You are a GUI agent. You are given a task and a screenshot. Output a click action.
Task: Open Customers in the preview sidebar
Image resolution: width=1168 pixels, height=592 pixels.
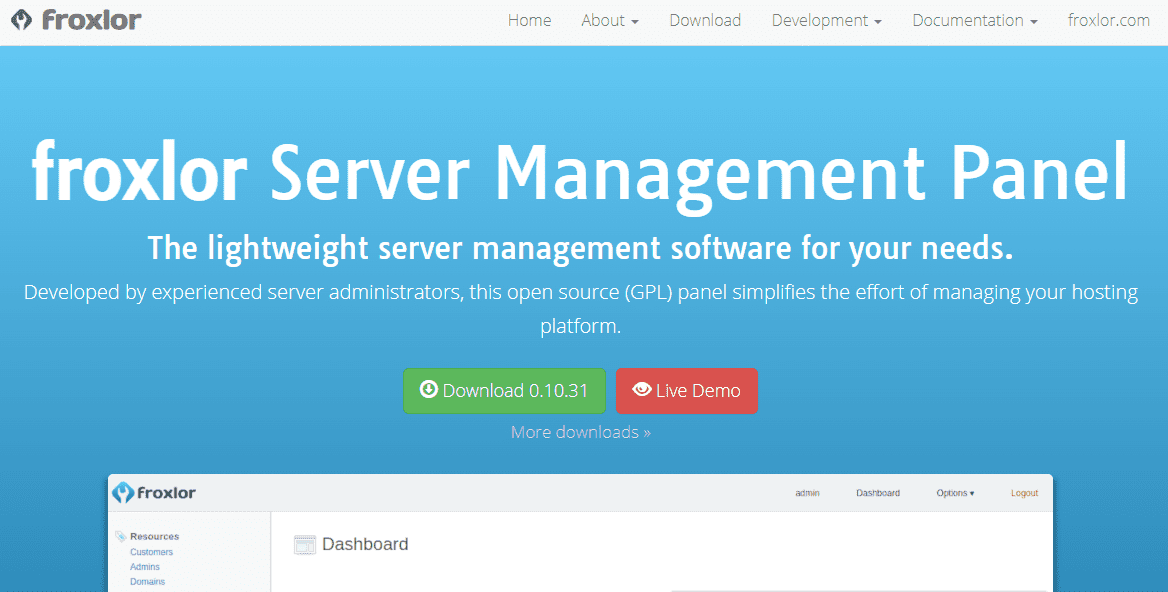(x=151, y=552)
